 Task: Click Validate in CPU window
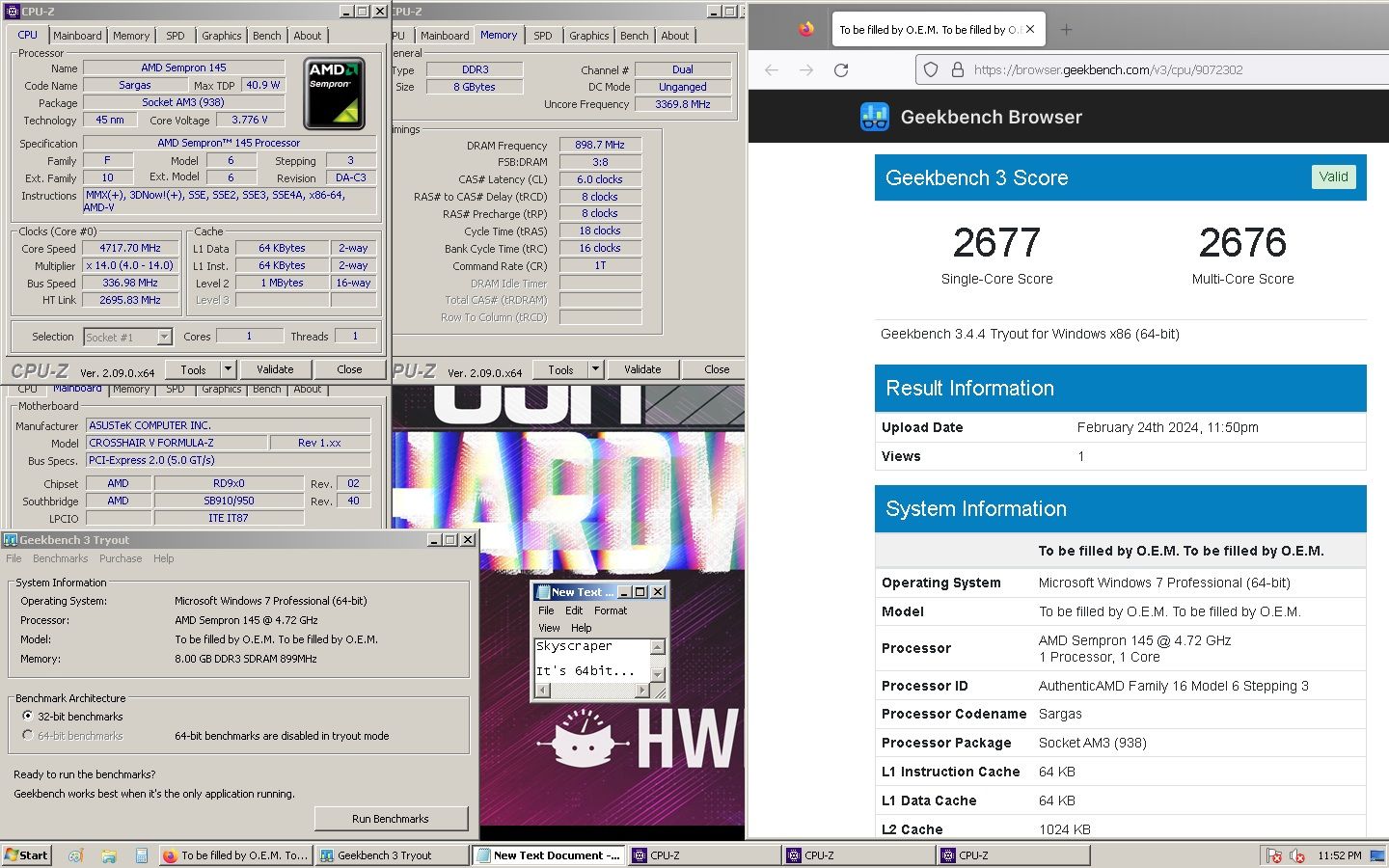(275, 369)
